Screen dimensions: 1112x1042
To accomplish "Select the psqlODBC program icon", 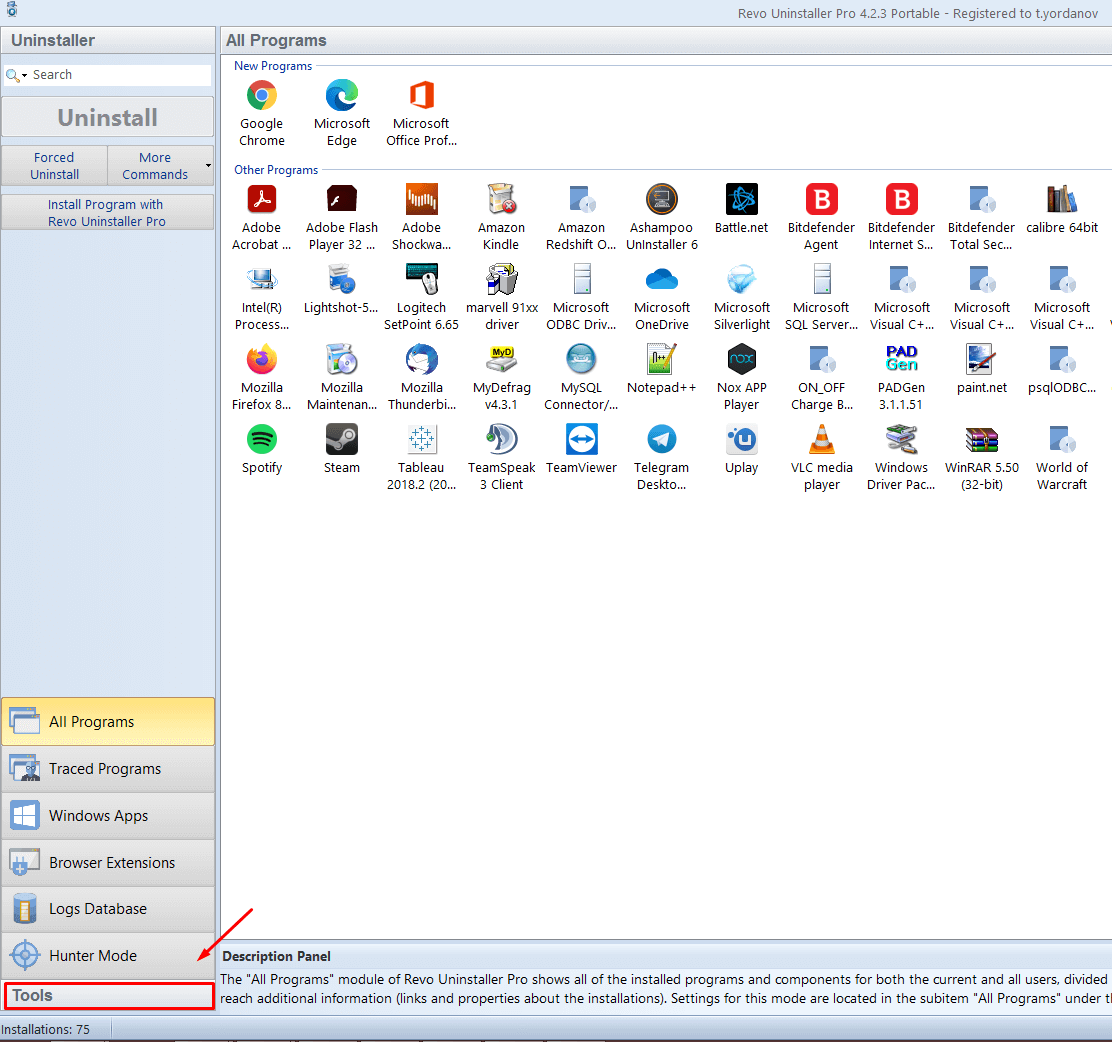I will pyautogui.click(x=1062, y=360).
